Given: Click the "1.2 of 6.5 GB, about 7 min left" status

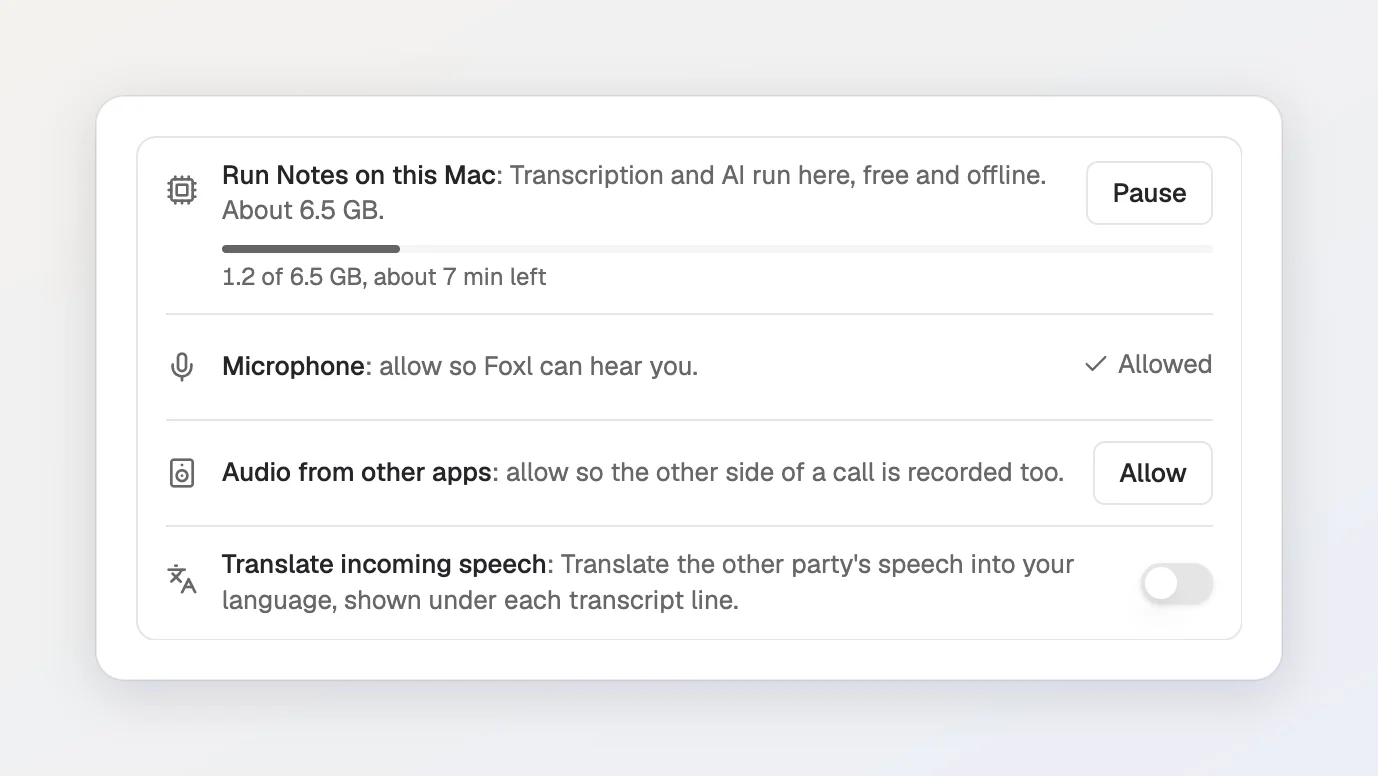Looking at the screenshot, I should click(384, 277).
